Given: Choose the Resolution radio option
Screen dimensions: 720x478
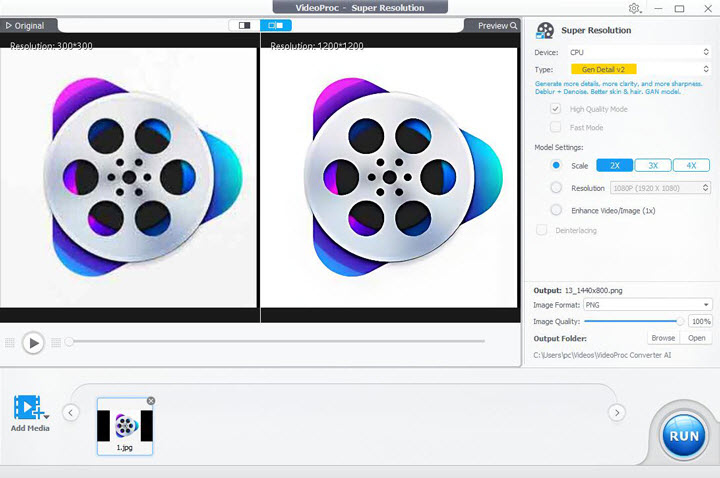Looking at the screenshot, I should pyautogui.click(x=556, y=187).
